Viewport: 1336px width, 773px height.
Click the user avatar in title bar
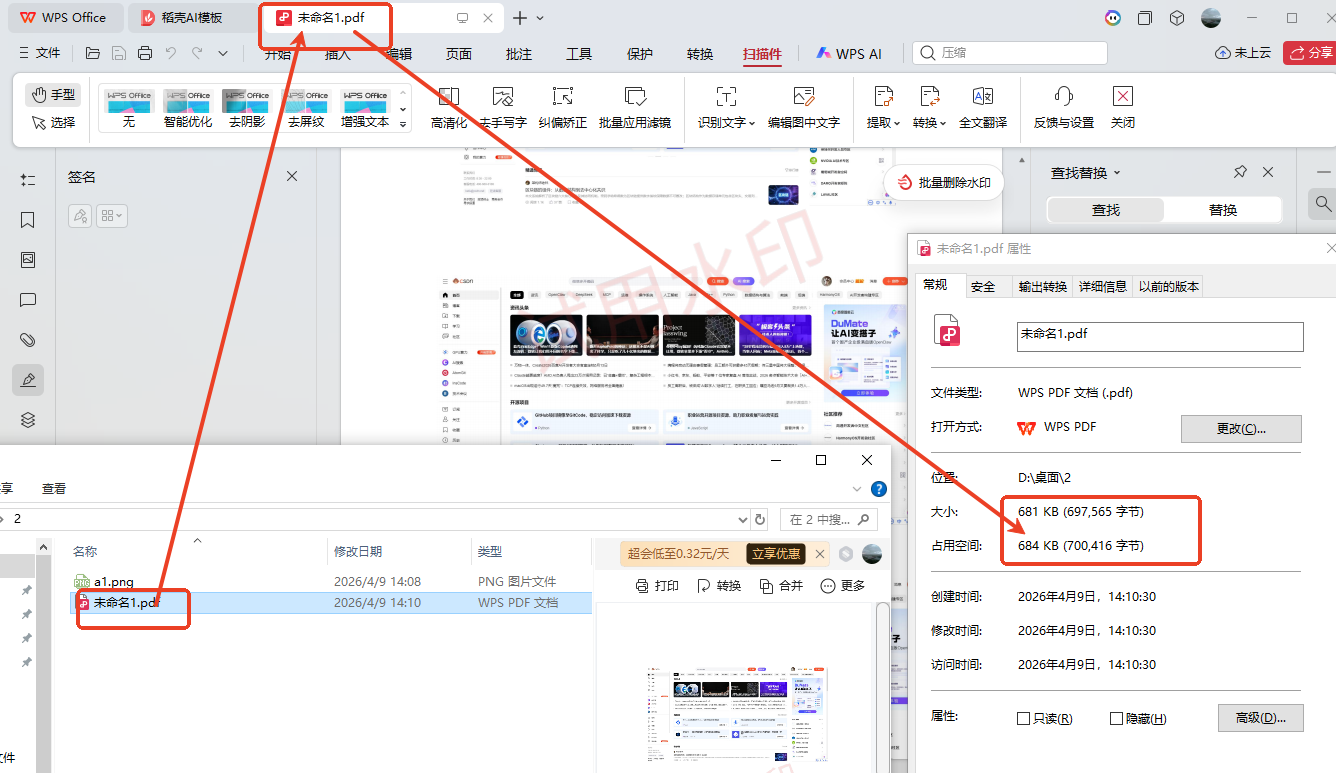pos(1211,18)
